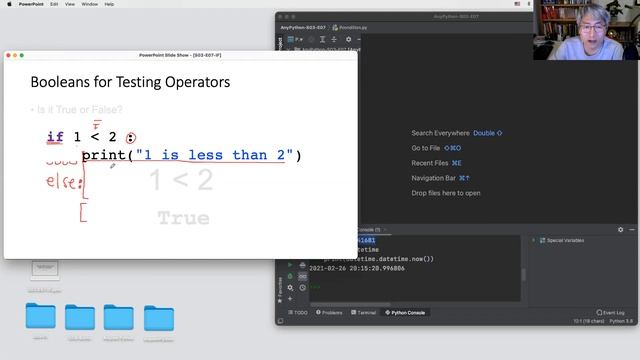This screenshot has width=640, height=360.
Task: Open the PowerPoint application menu
Action: (31, 4)
